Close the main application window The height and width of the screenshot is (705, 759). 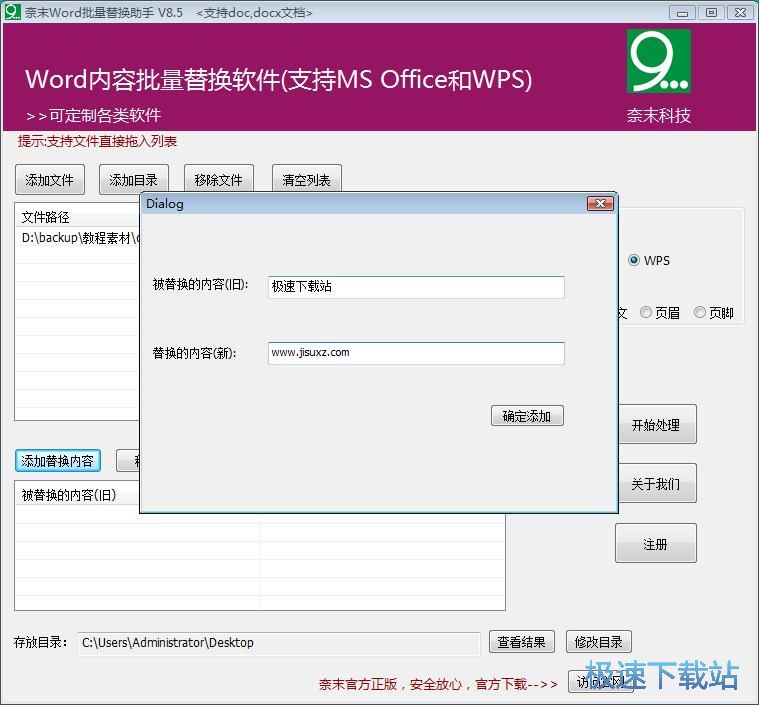click(740, 13)
